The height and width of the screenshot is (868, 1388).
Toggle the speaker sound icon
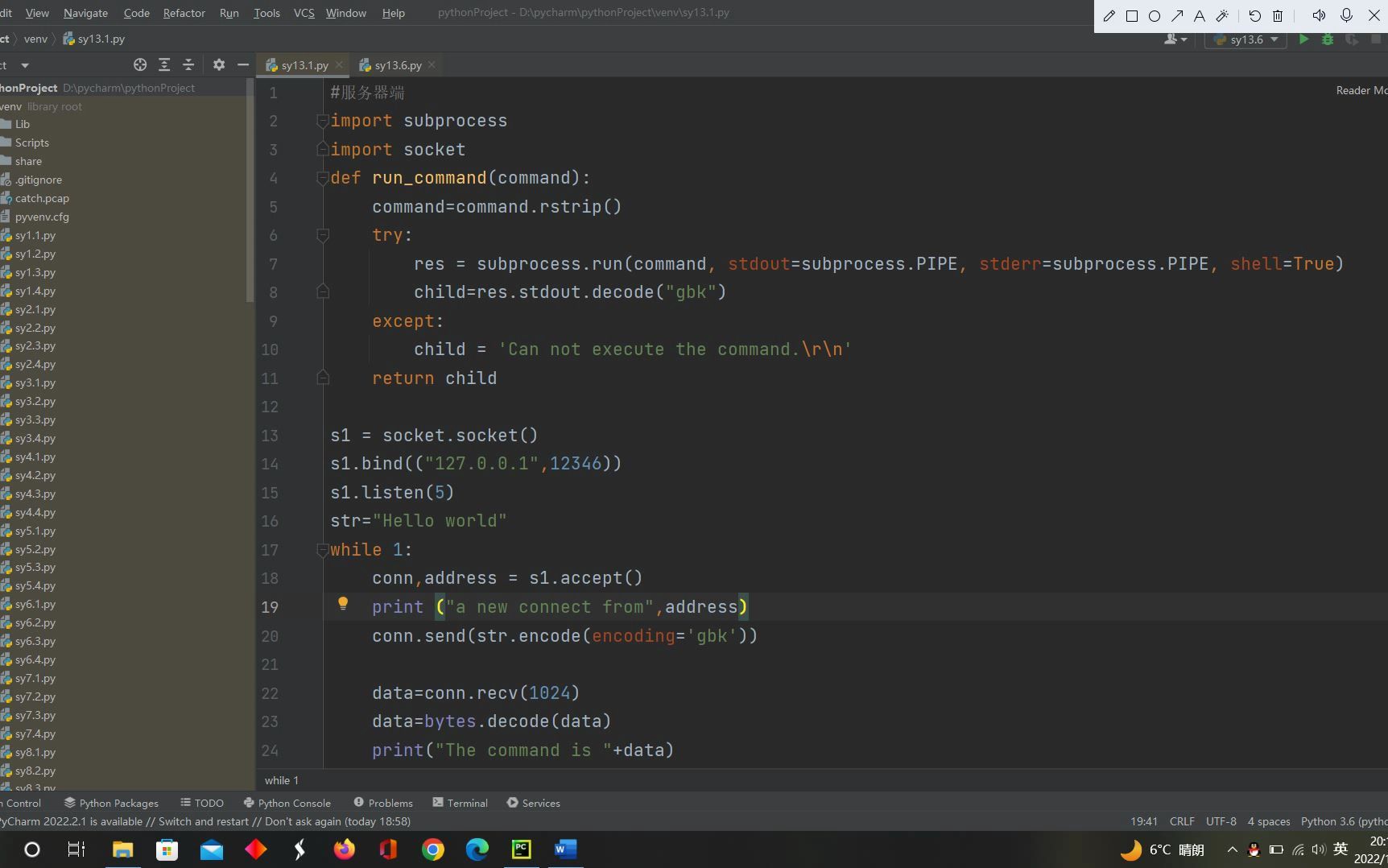click(1318, 15)
